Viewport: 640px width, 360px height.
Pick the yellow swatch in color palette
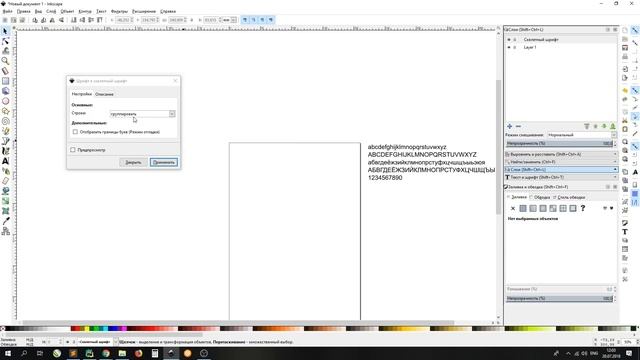pyautogui.click(x=86, y=329)
